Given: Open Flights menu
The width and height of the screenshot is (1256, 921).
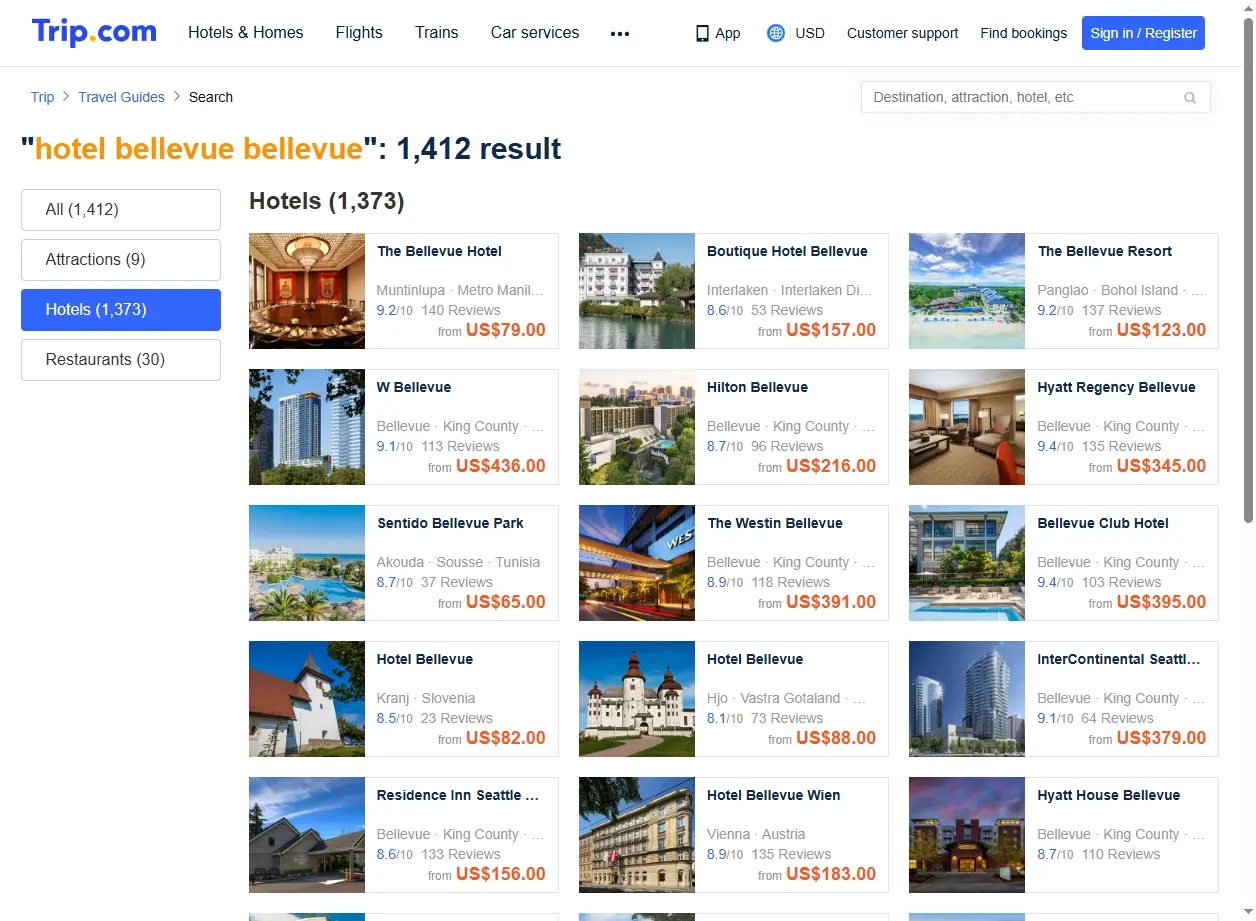Looking at the screenshot, I should (x=359, y=32).
